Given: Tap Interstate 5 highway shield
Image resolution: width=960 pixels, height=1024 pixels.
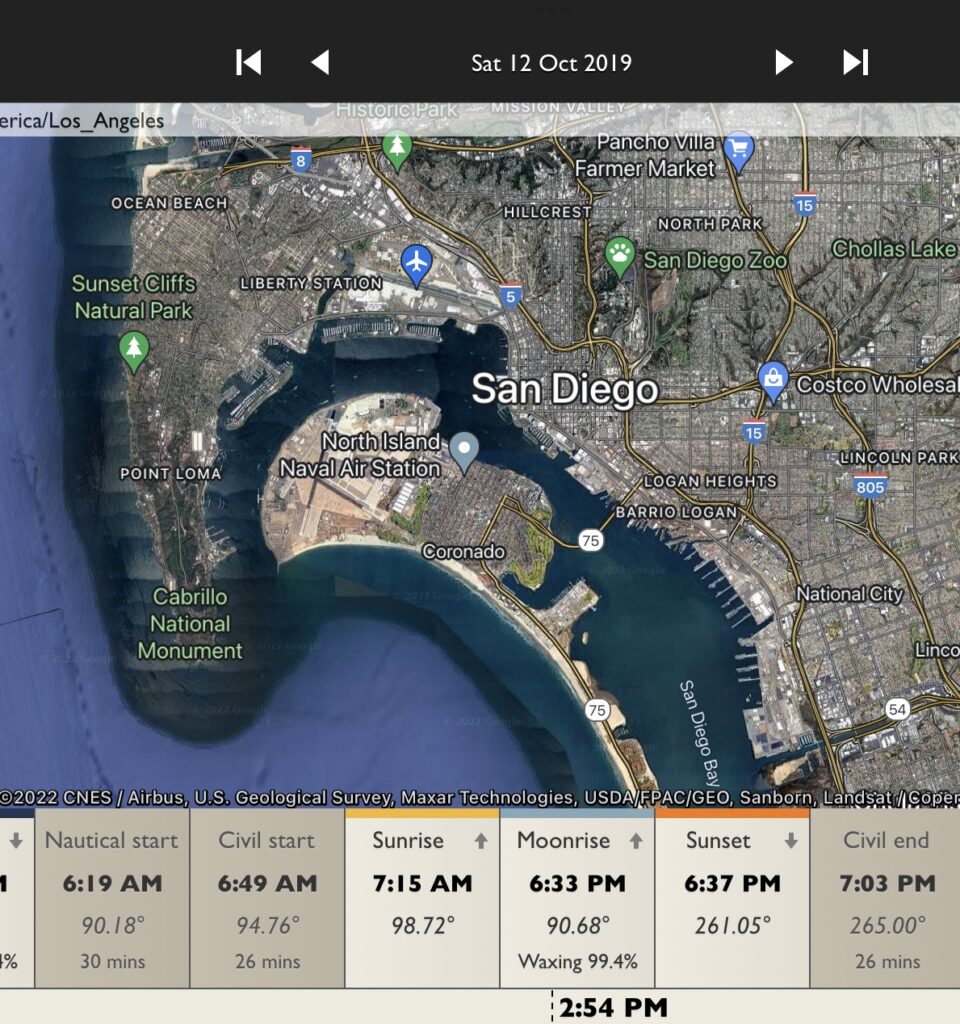Looking at the screenshot, I should click(x=511, y=296).
